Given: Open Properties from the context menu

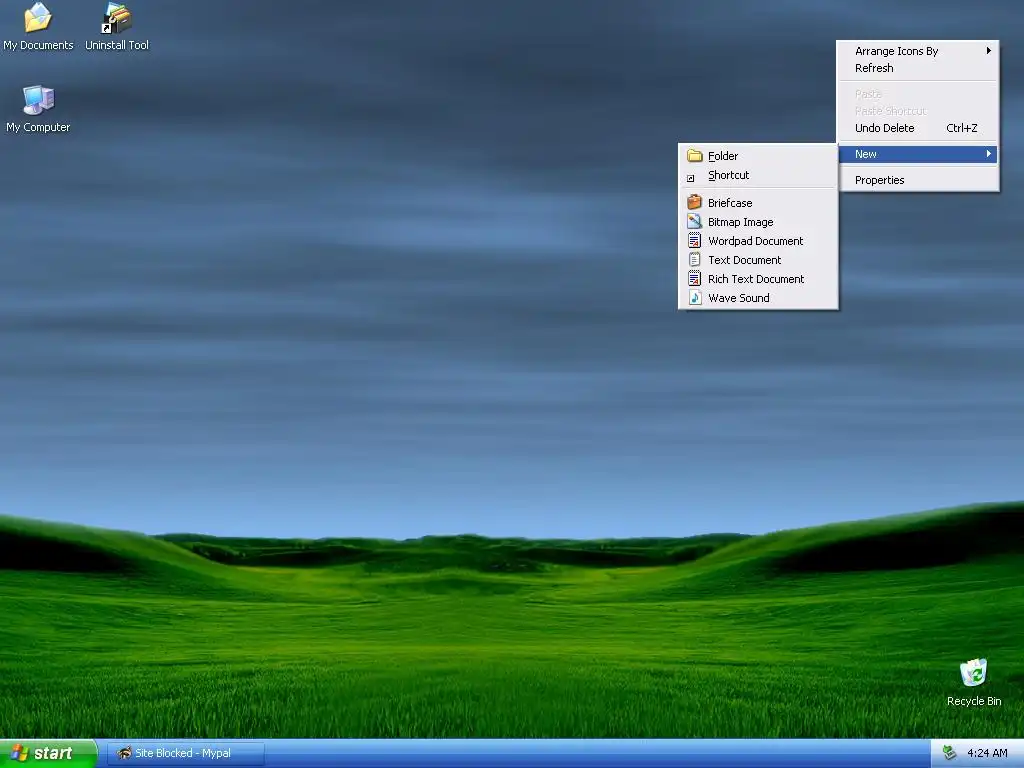Looking at the screenshot, I should [918, 180].
